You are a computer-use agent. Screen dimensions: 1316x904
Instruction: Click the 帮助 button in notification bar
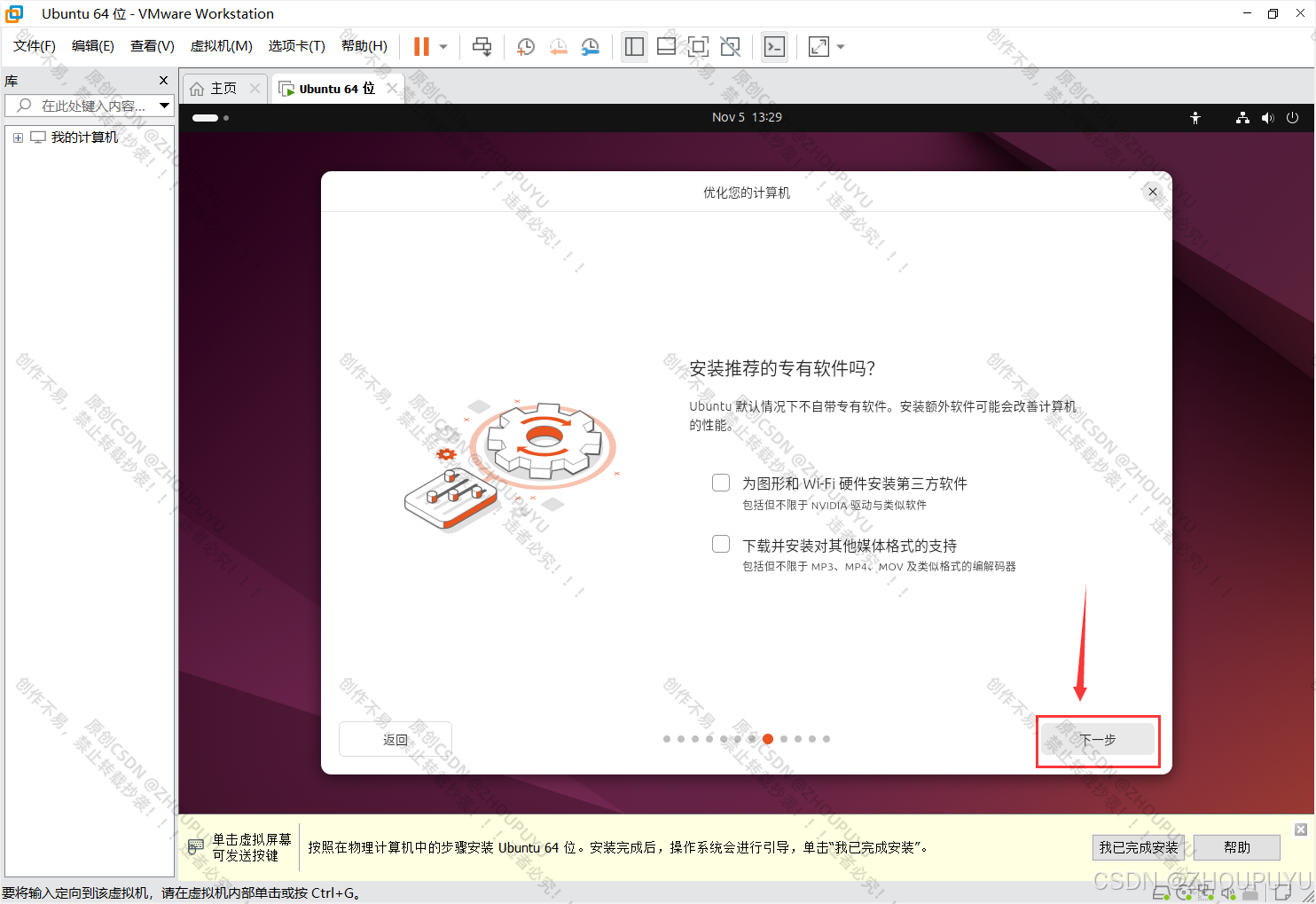(x=1237, y=847)
